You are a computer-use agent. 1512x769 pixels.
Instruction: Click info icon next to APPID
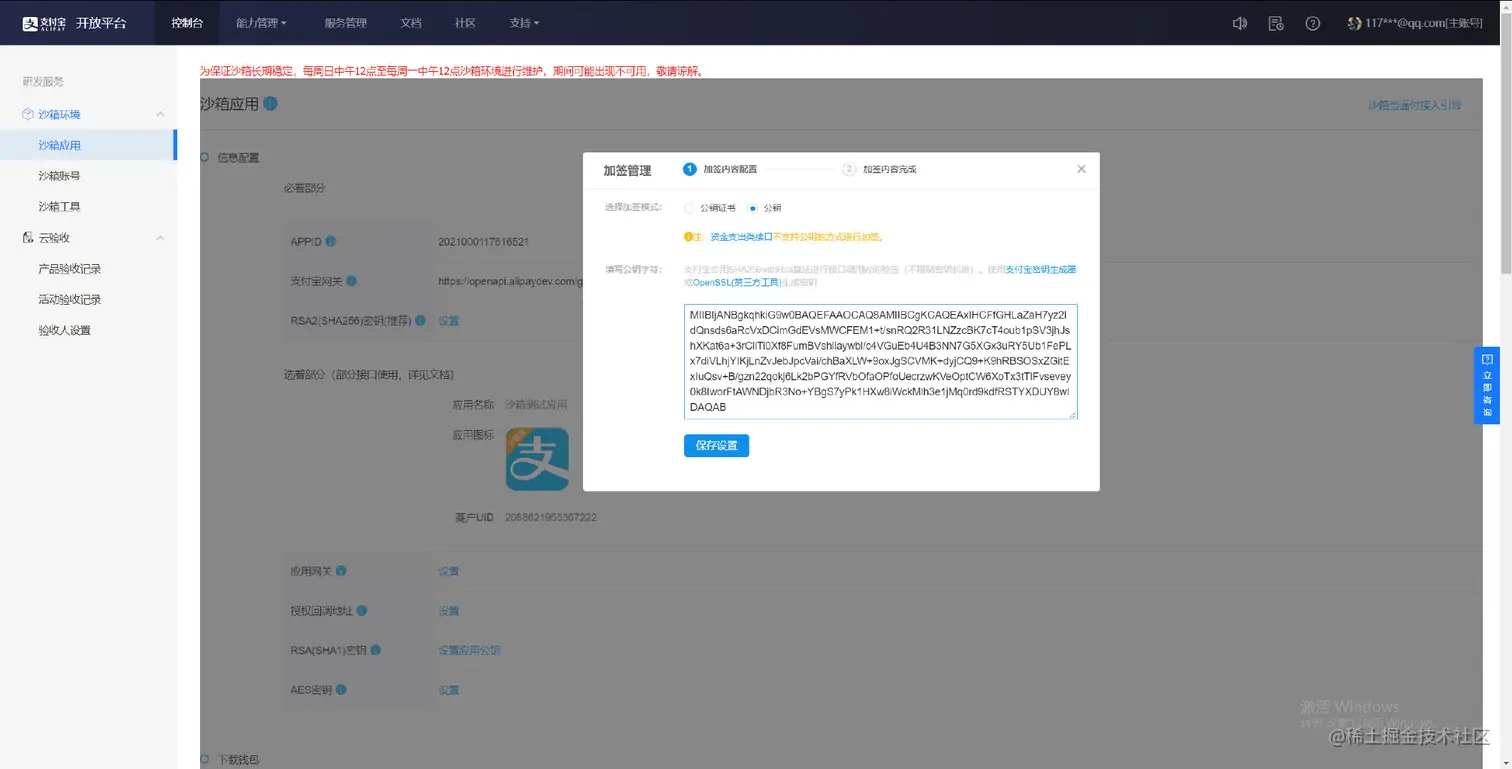pos(331,242)
